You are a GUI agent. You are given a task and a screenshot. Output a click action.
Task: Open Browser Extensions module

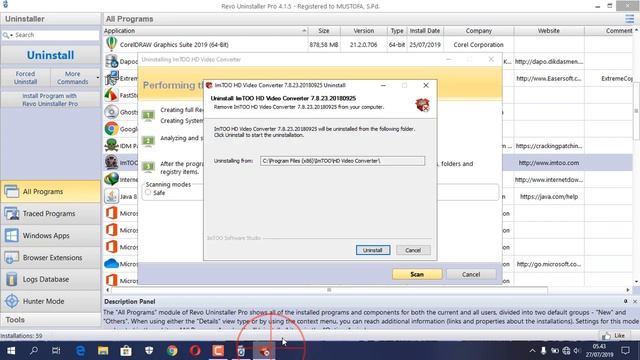(50, 258)
